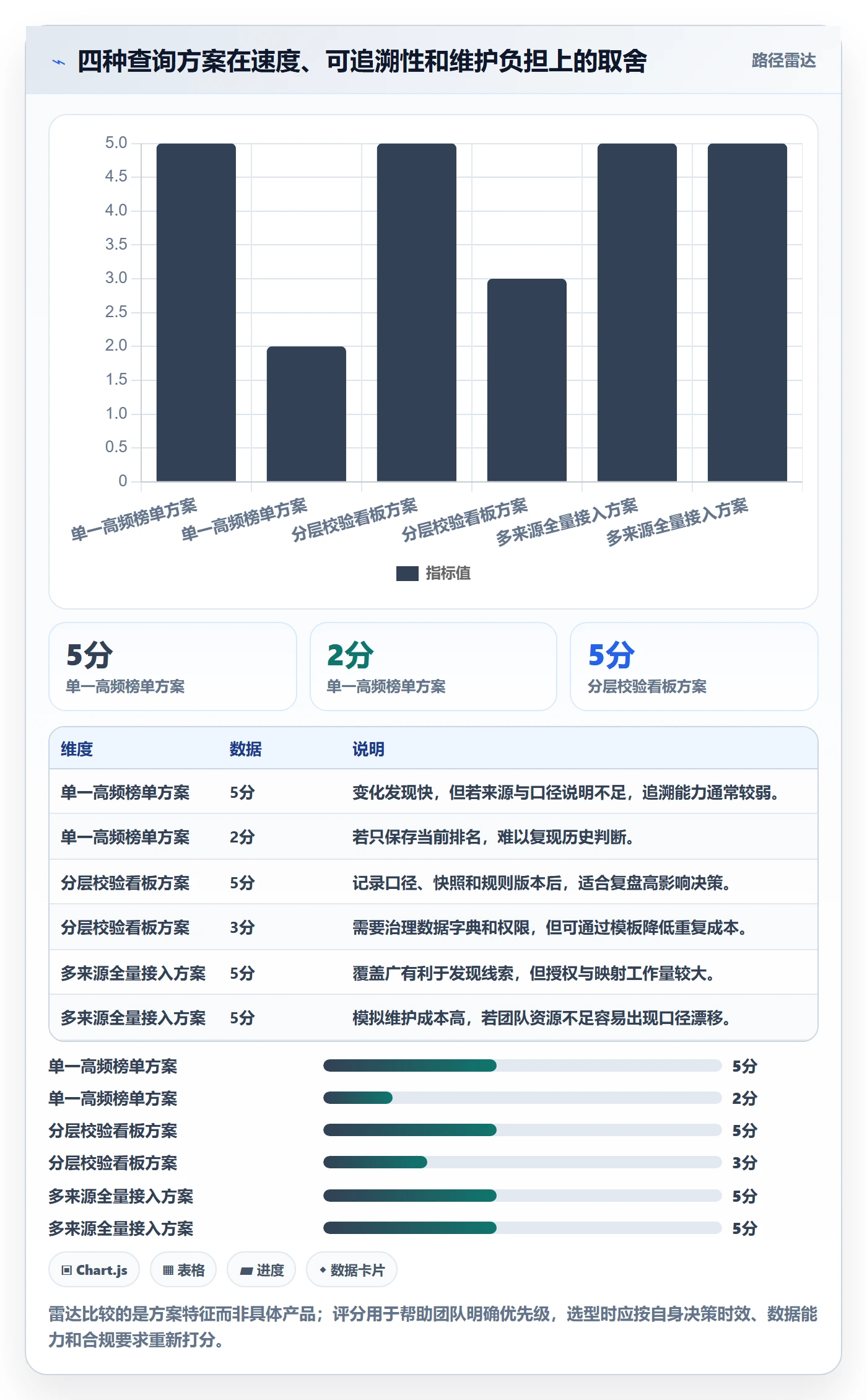Viewport: 867px width, 1400px height.
Task: Click the 3分 data cell in the table
Action: (242, 927)
